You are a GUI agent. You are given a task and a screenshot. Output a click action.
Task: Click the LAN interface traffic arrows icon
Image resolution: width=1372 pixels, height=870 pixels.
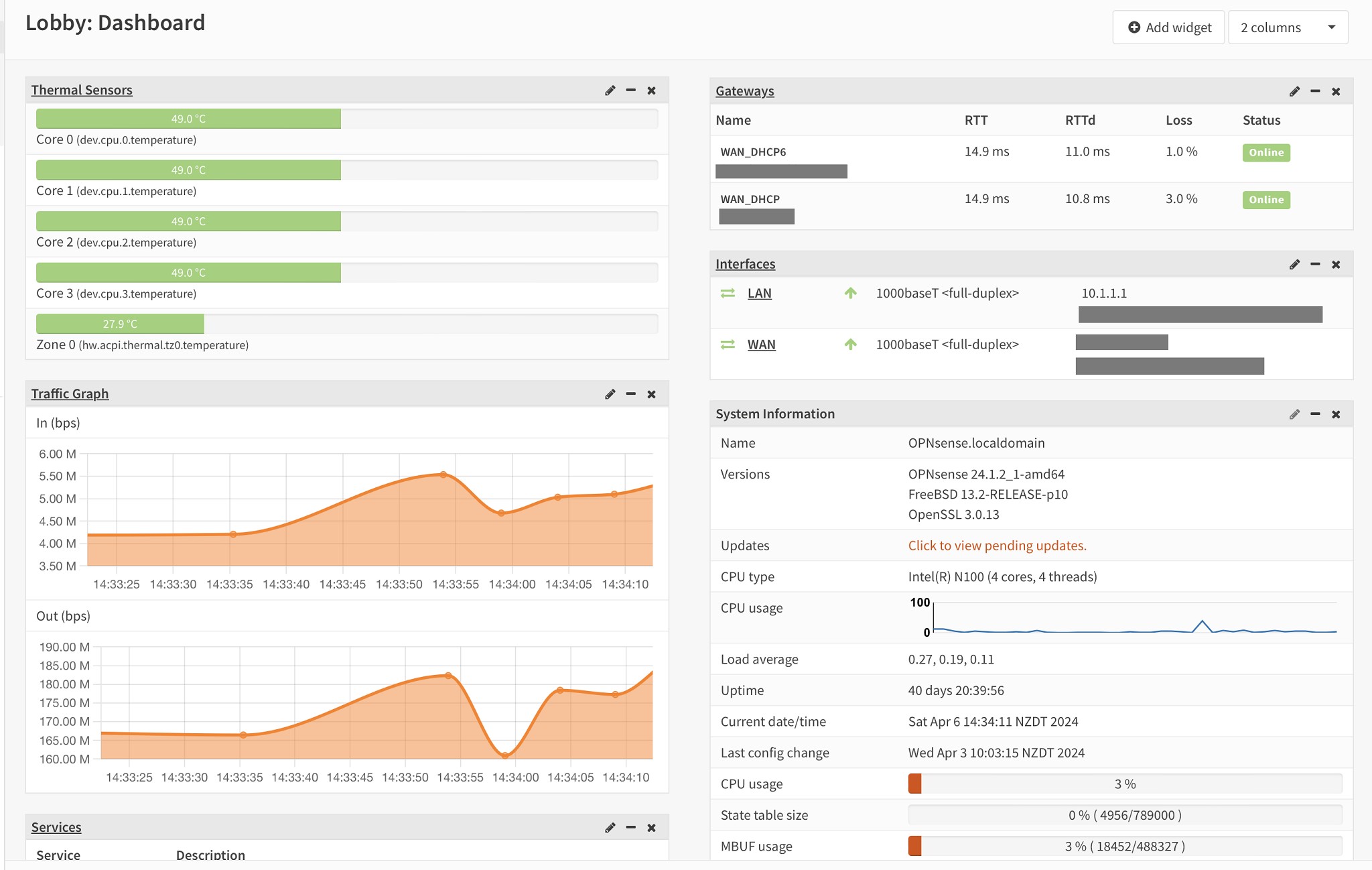pyautogui.click(x=728, y=294)
